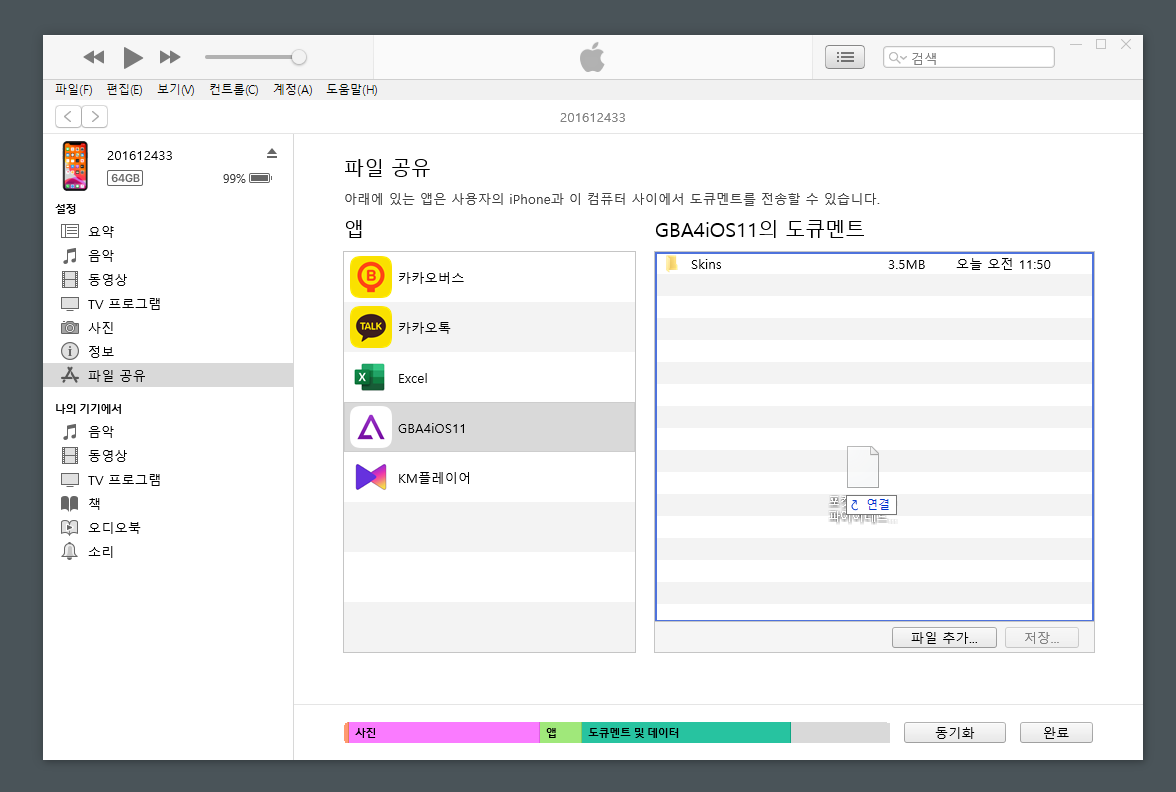Click the device name 201612433 in sidebar
The height and width of the screenshot is (792, 1176).
click(x=140, y=155)
